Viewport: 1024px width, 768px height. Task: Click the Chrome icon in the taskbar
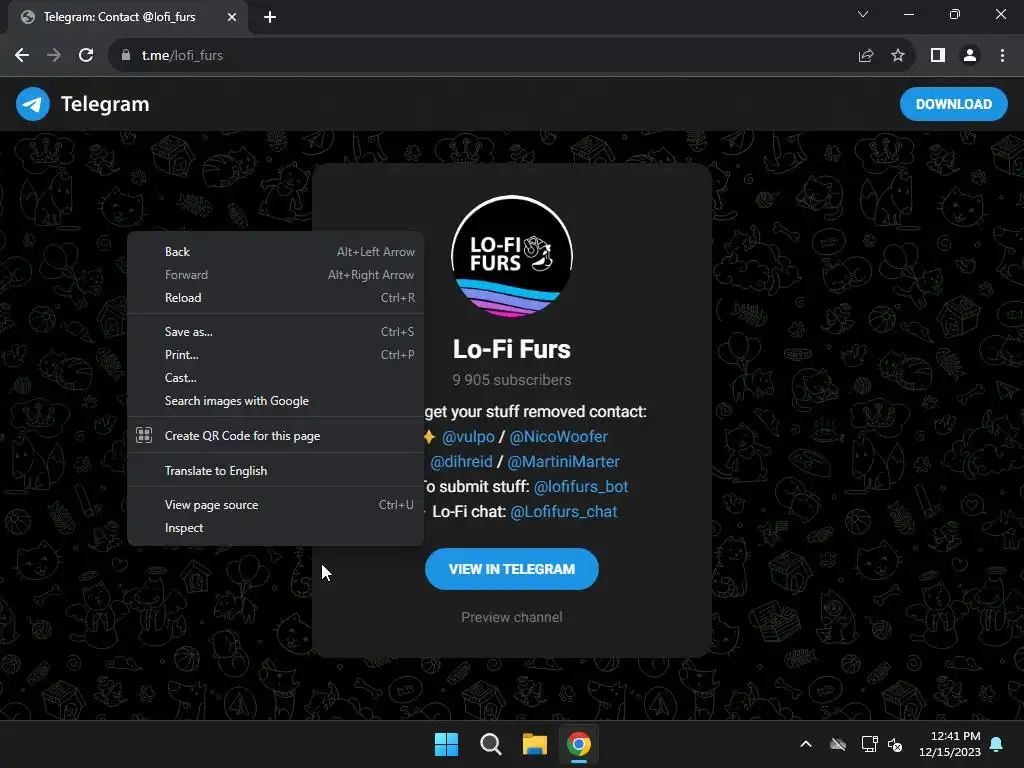click(579, 744)
